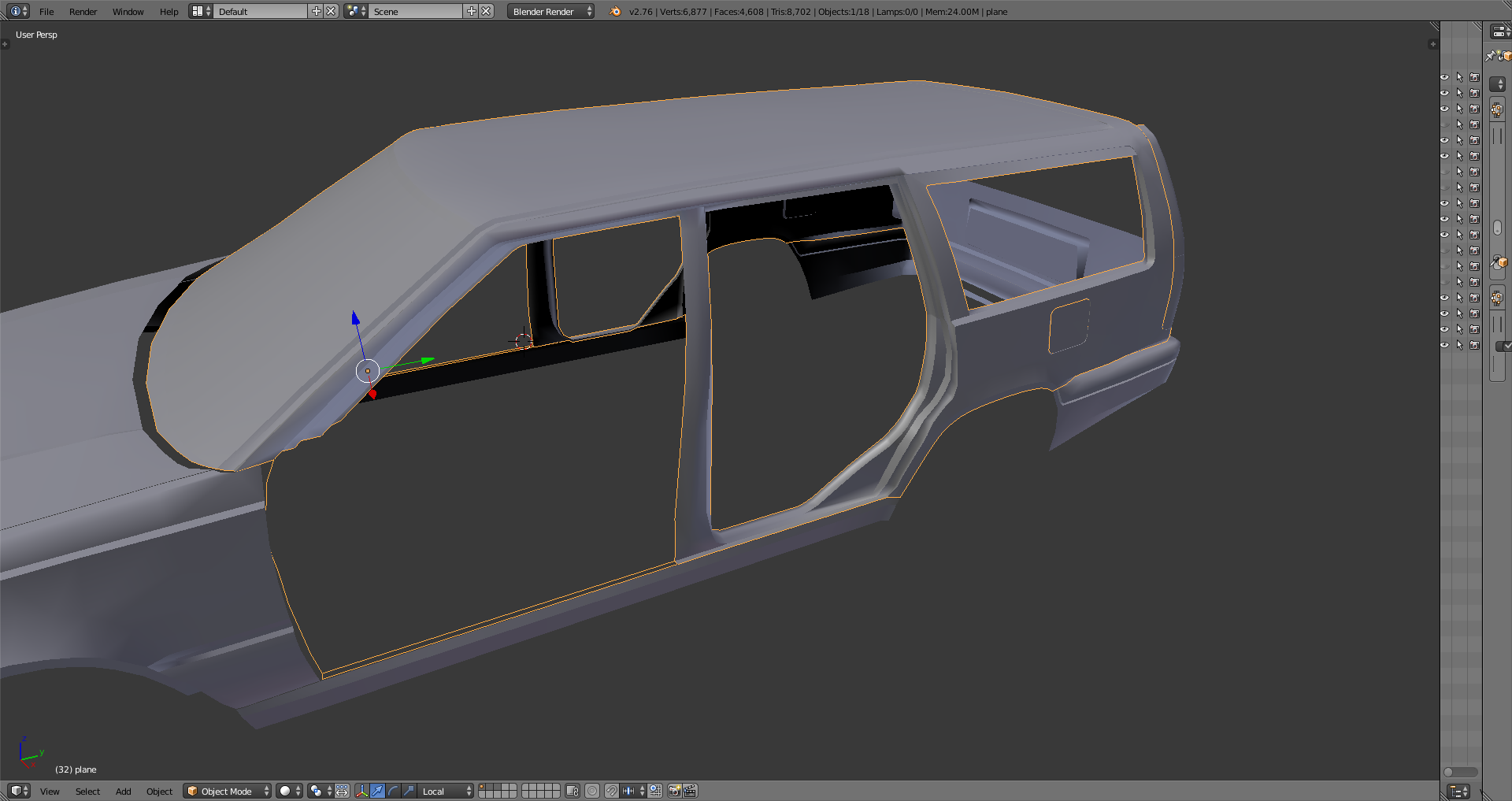Toggle snap magnet icon in header

coord(612,791)
